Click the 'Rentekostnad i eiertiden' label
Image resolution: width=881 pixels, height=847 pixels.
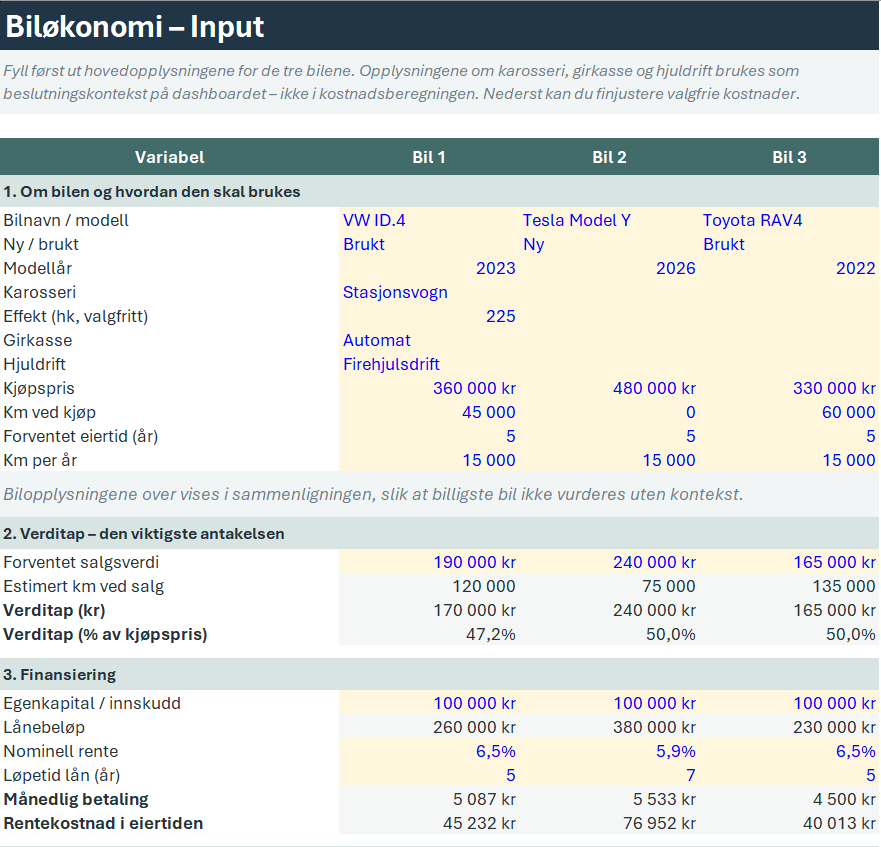point(103,823)
